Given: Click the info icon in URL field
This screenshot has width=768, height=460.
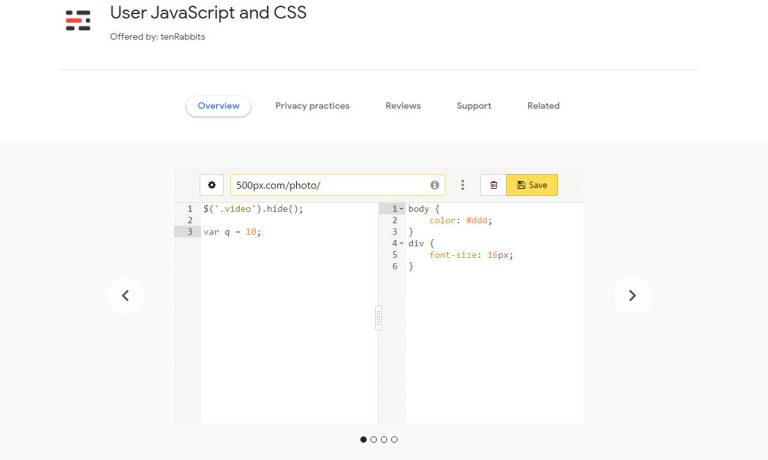Looking at the screenshot, I should click(x=434, y=185).
